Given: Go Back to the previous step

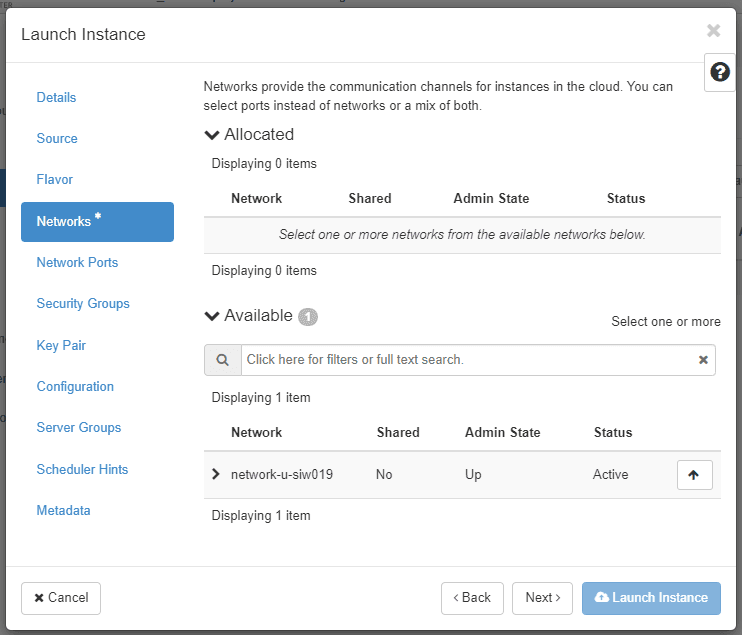Looking at the screenshot, I should pyautogui.click(x=472, y=598).
